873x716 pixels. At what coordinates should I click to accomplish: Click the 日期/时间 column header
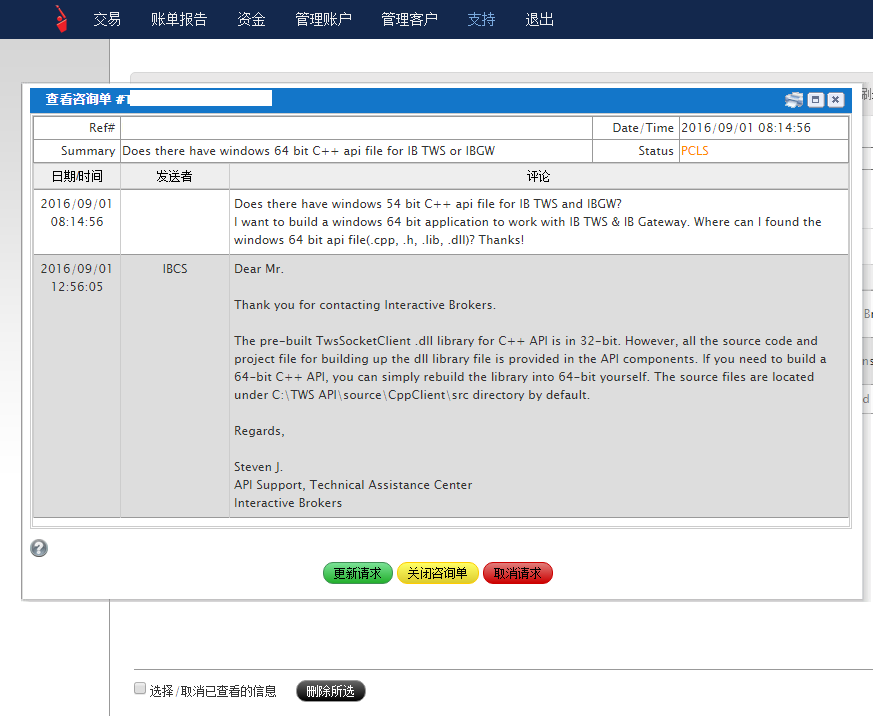pos(77,176)
